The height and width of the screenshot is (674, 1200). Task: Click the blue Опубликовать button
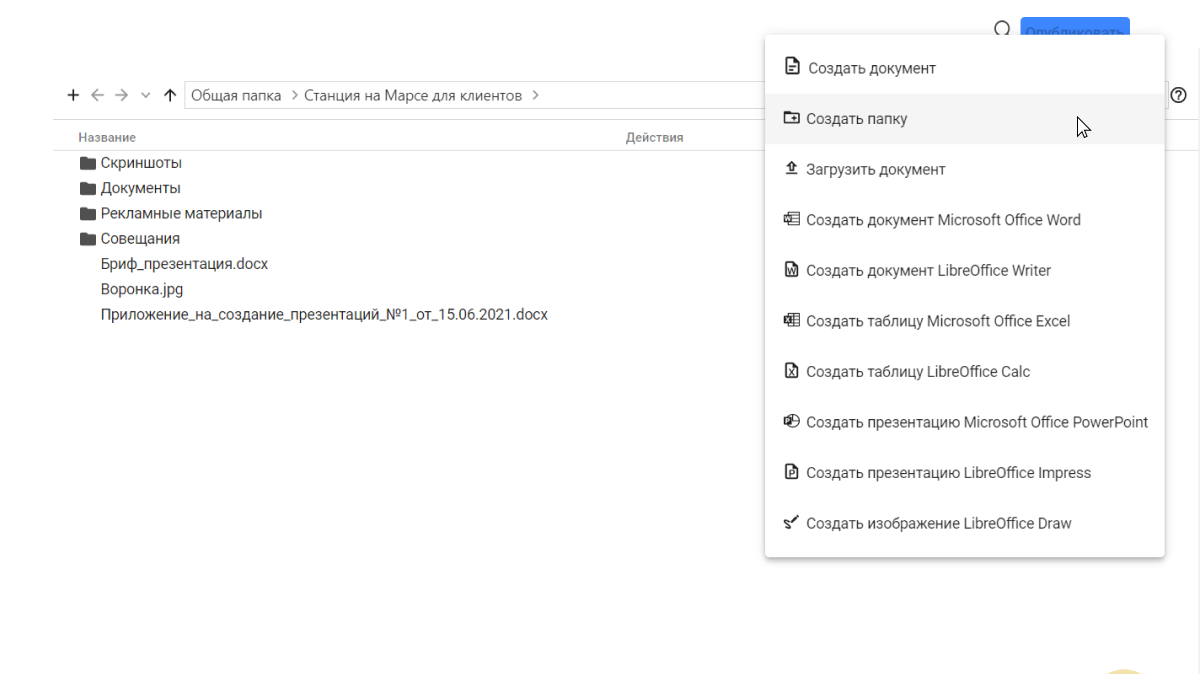point(1075,28)
